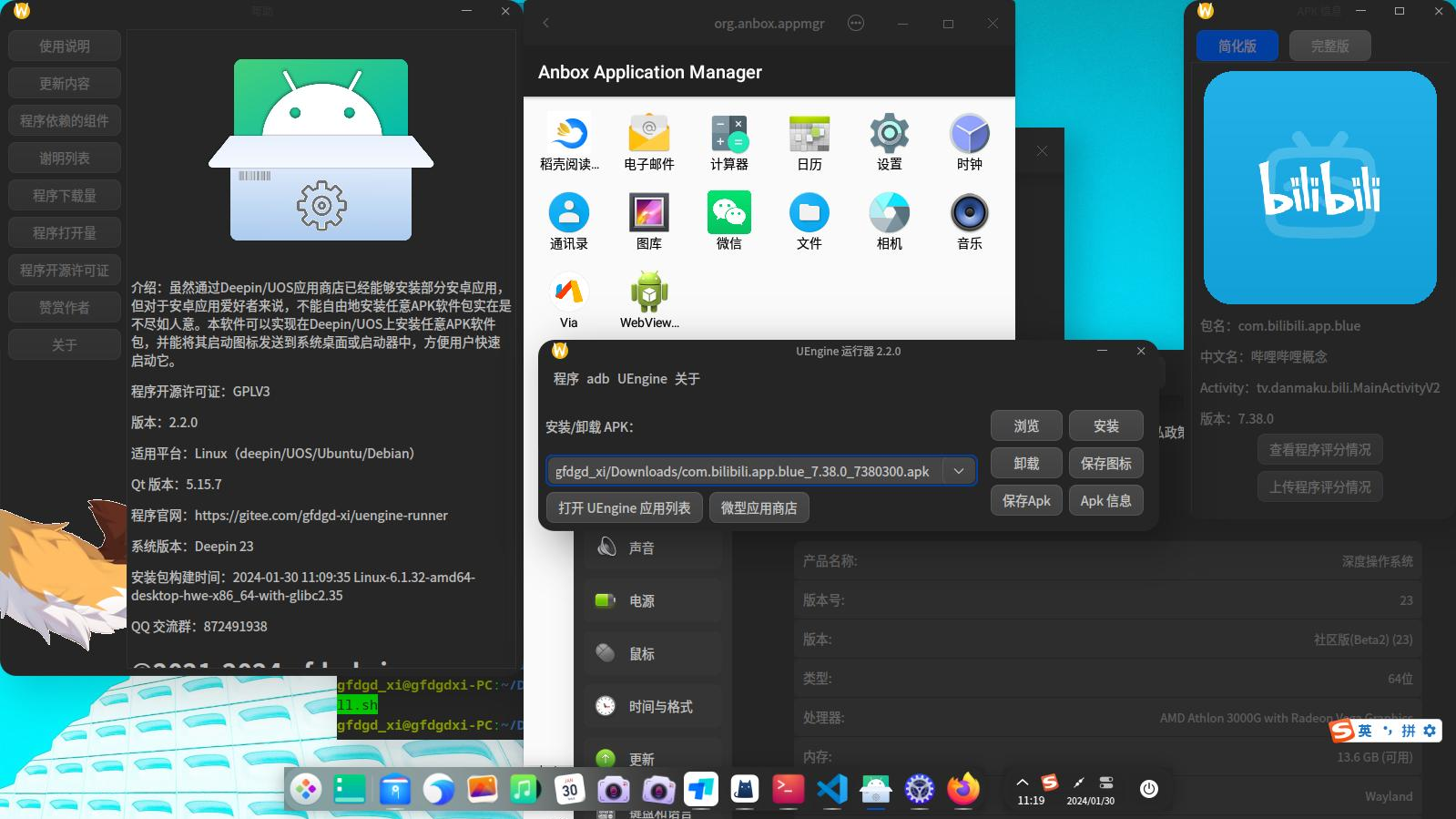Select 时间与格式 in settings sidebar
The height and width of the screenshot is (819, 1456).
pos(653,707)
